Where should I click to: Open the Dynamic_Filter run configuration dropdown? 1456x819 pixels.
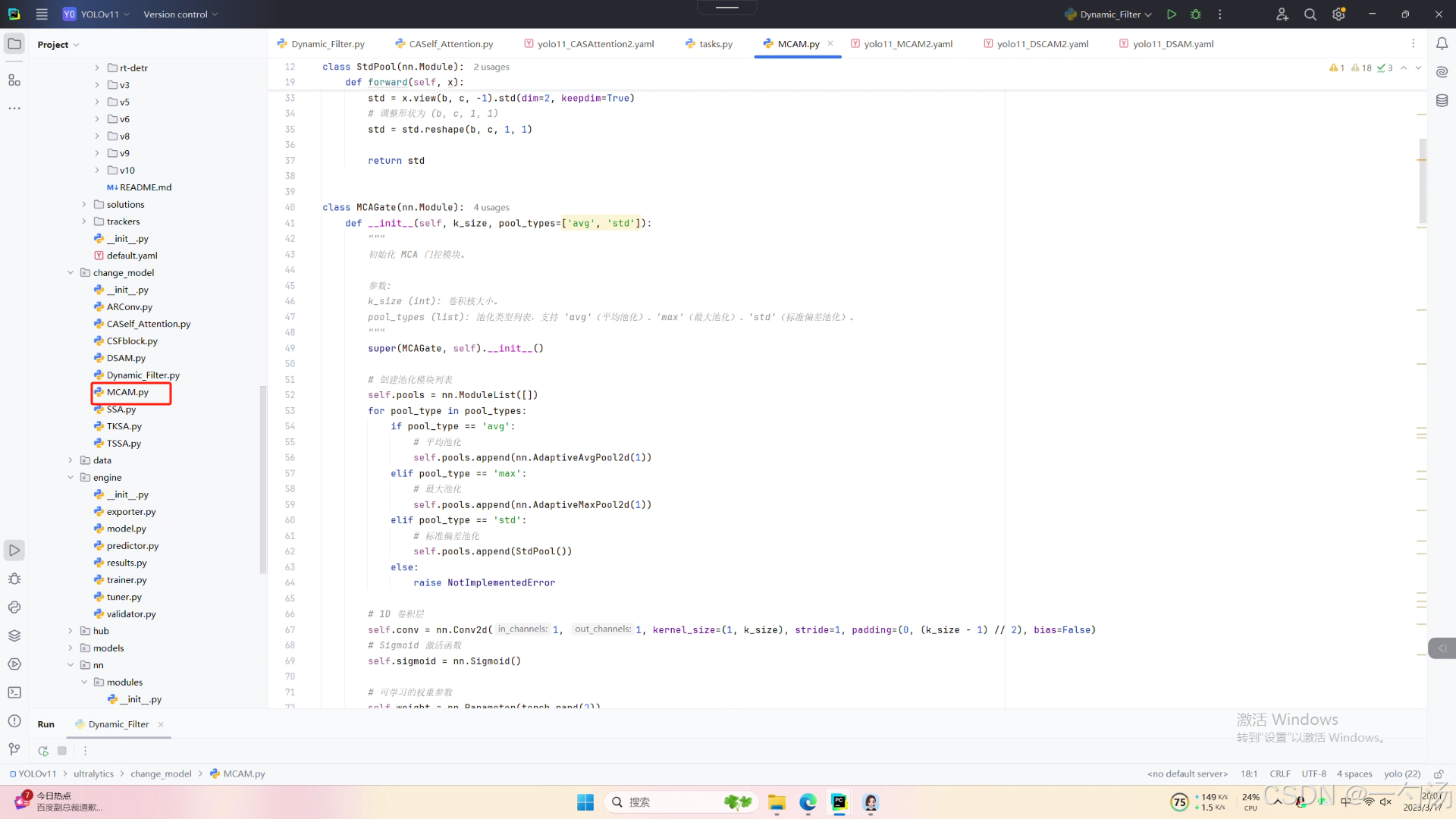coord(1109,14)
